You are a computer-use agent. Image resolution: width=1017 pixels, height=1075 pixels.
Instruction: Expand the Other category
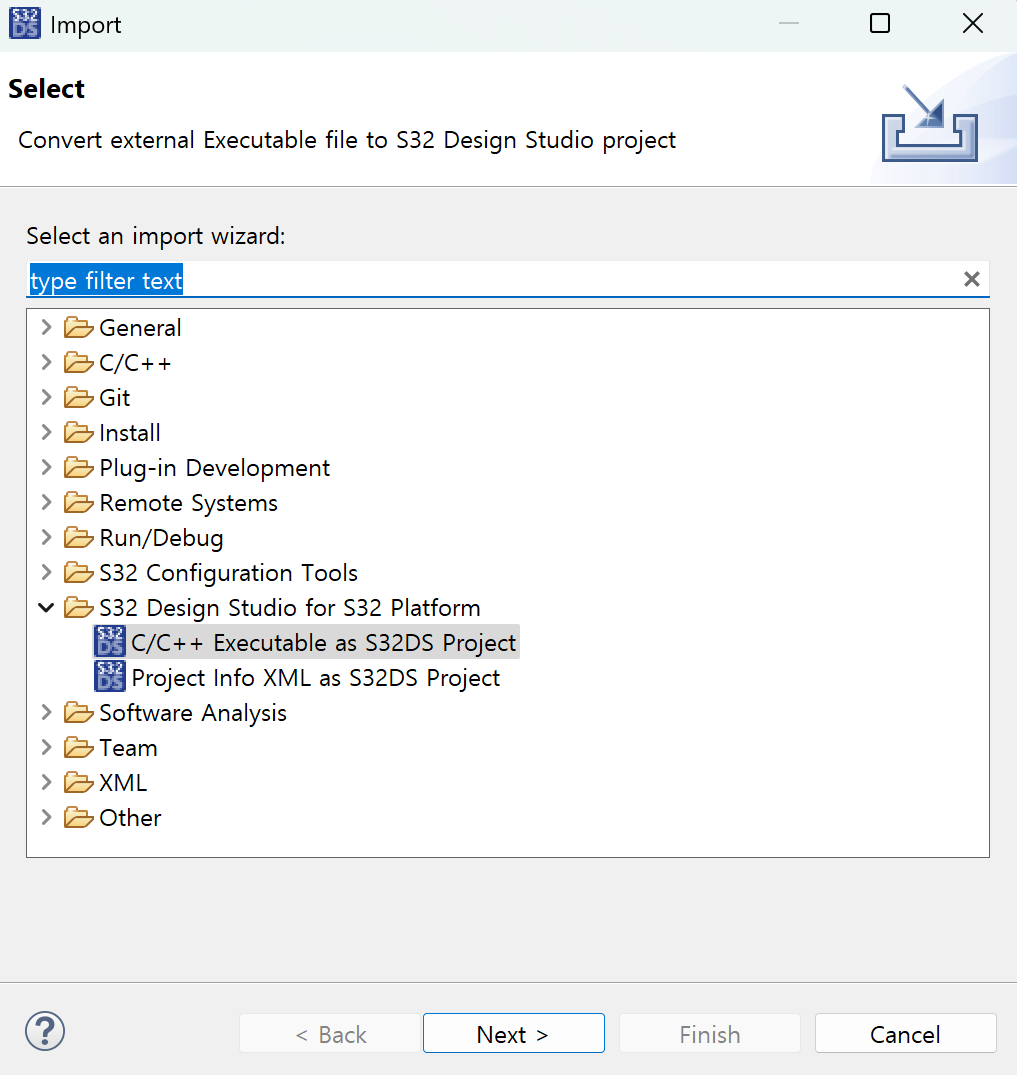46,817
